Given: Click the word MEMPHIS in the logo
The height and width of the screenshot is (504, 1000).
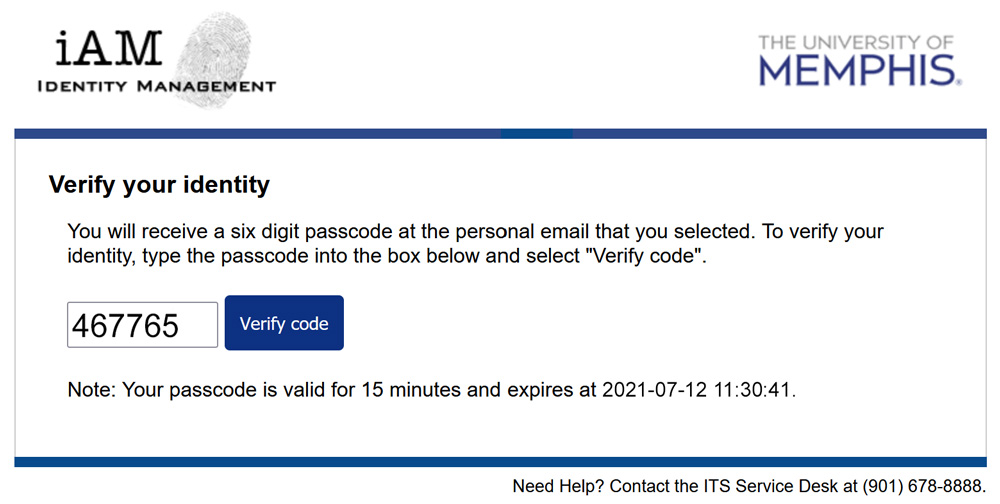Looking at the screenshot, I should coord(857,71).
